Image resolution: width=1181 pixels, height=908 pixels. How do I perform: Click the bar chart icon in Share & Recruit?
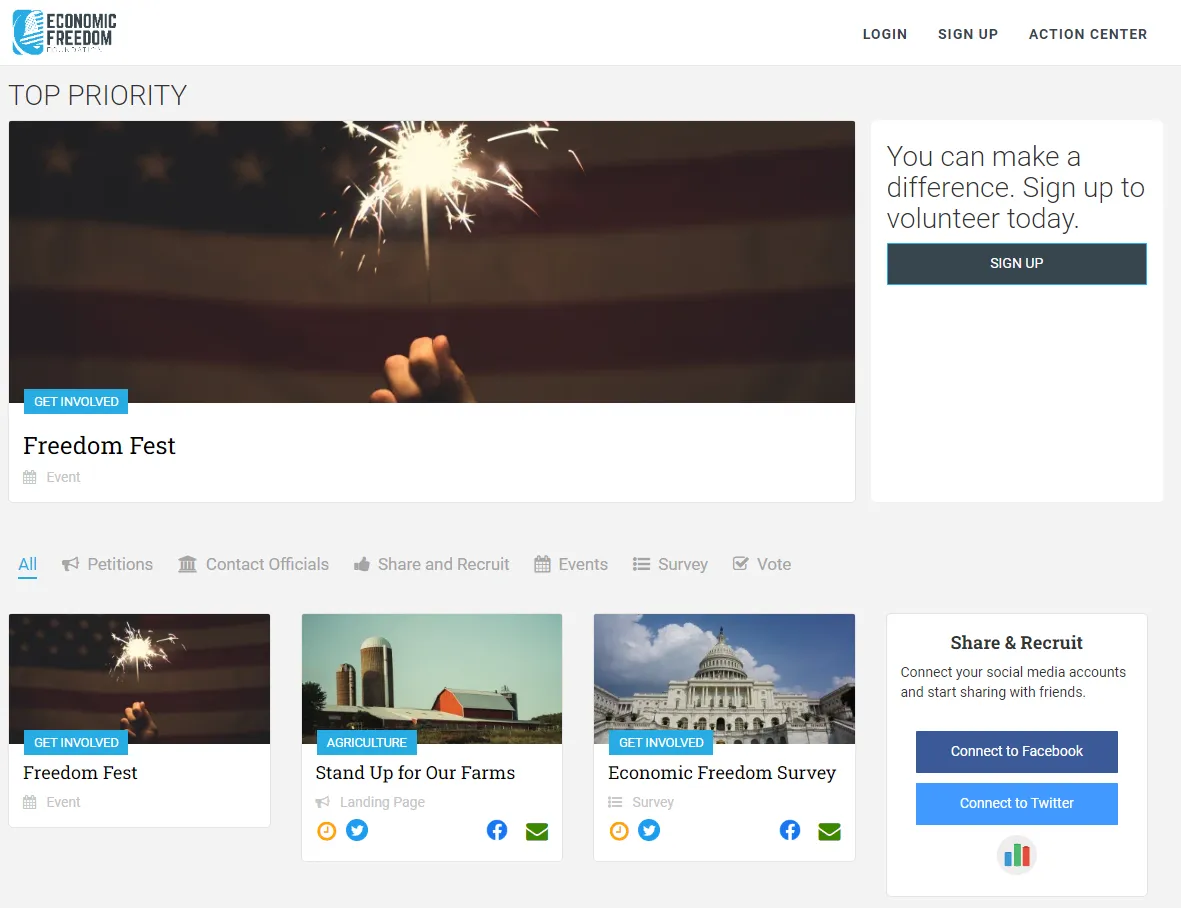1017,855
